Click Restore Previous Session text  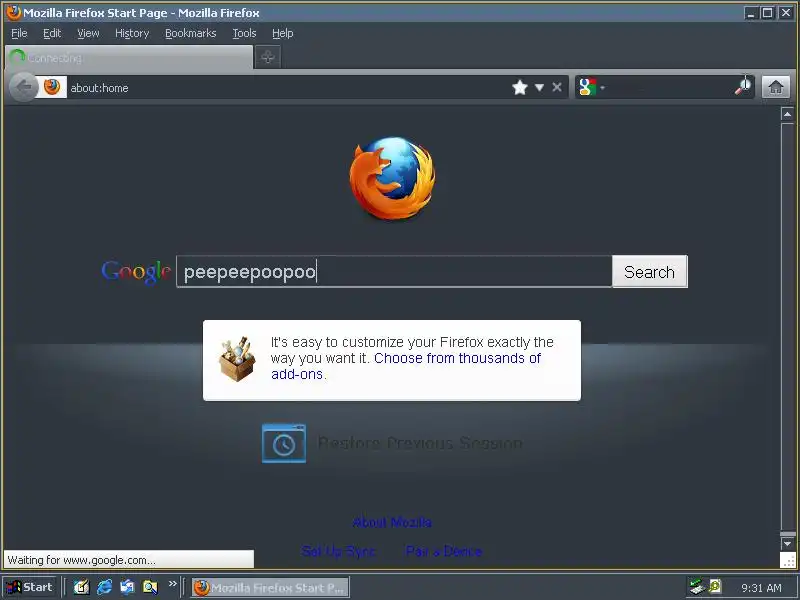click(419, 443)
